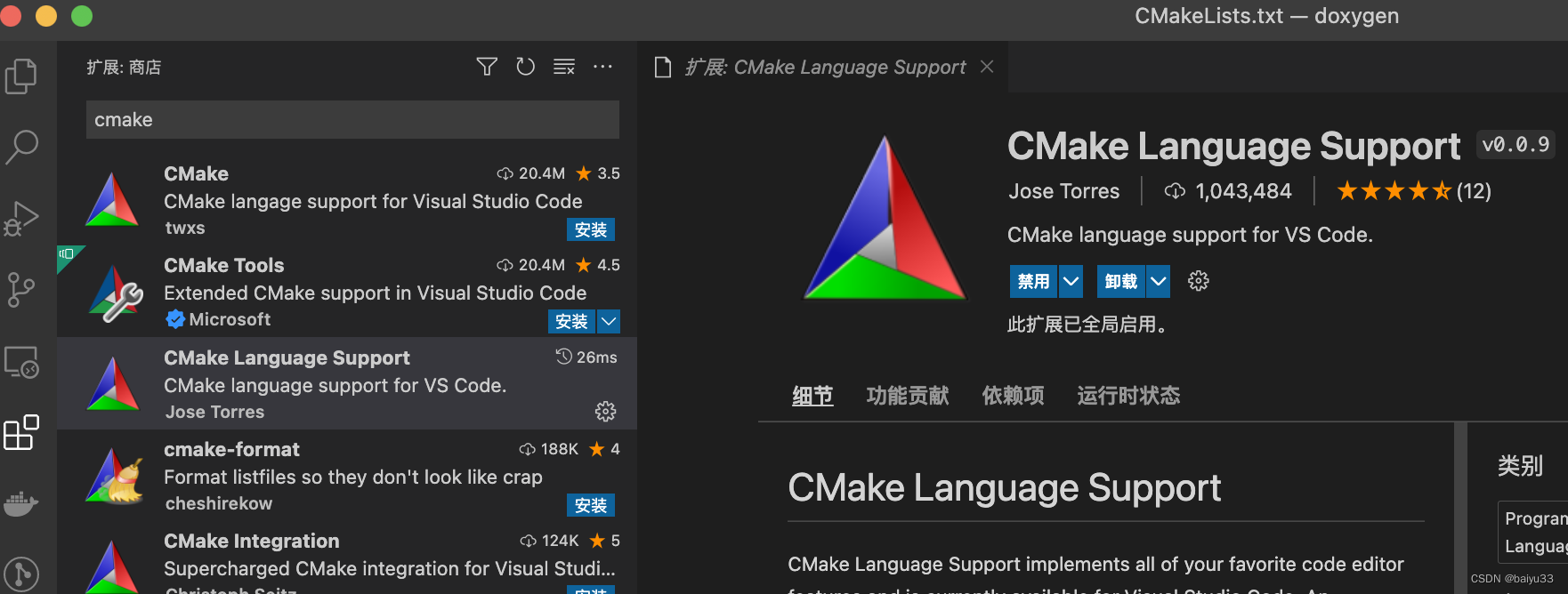1568x594 pixels.
Task: Click the cmake search input field
Action: tap(352, 119)
